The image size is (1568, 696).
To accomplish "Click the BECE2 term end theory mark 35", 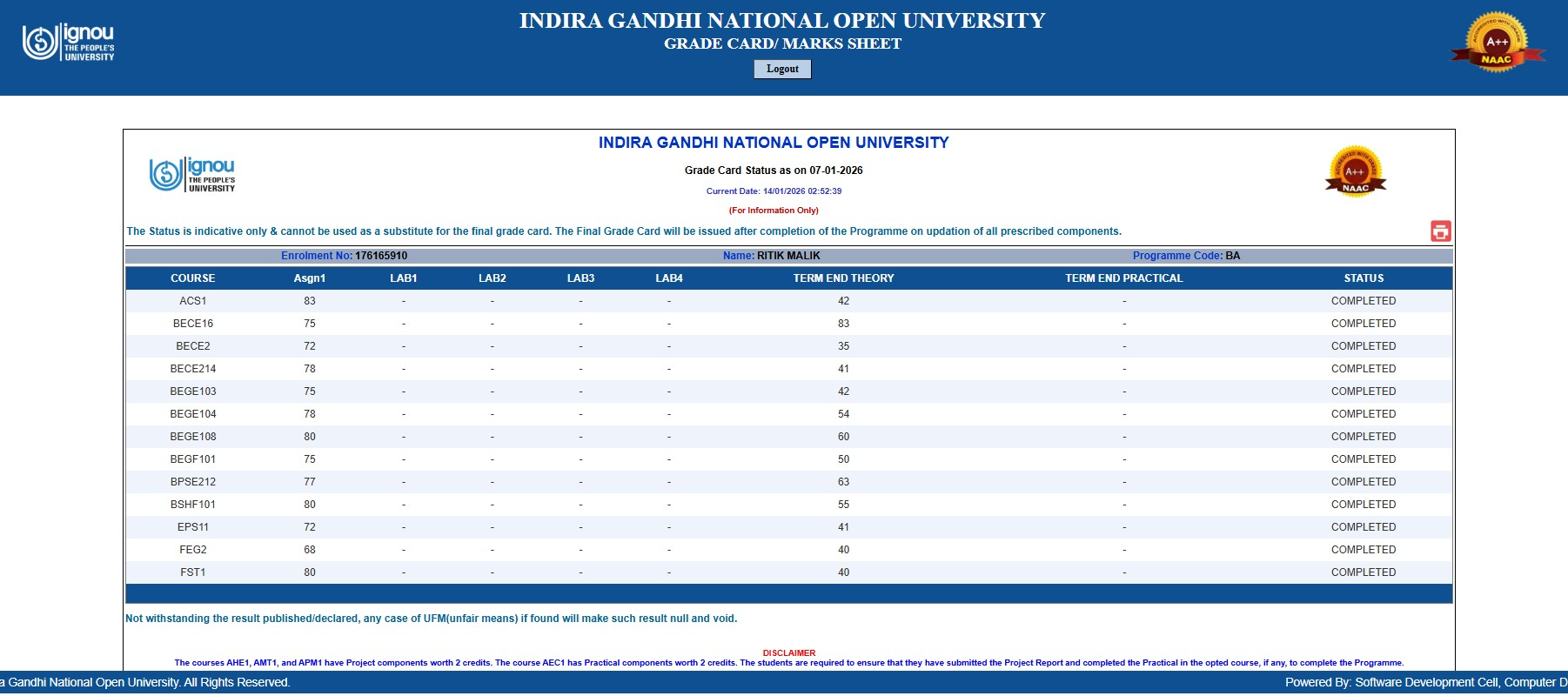I will [x=844, y=346].
